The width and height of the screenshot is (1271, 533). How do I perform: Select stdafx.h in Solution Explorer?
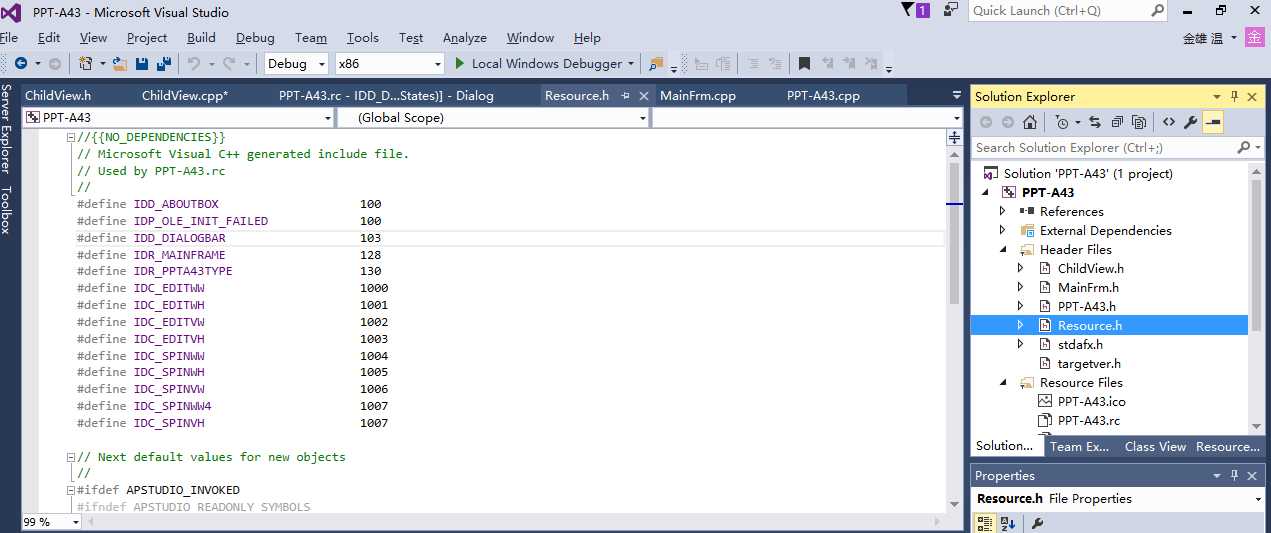coord(1080,344)
